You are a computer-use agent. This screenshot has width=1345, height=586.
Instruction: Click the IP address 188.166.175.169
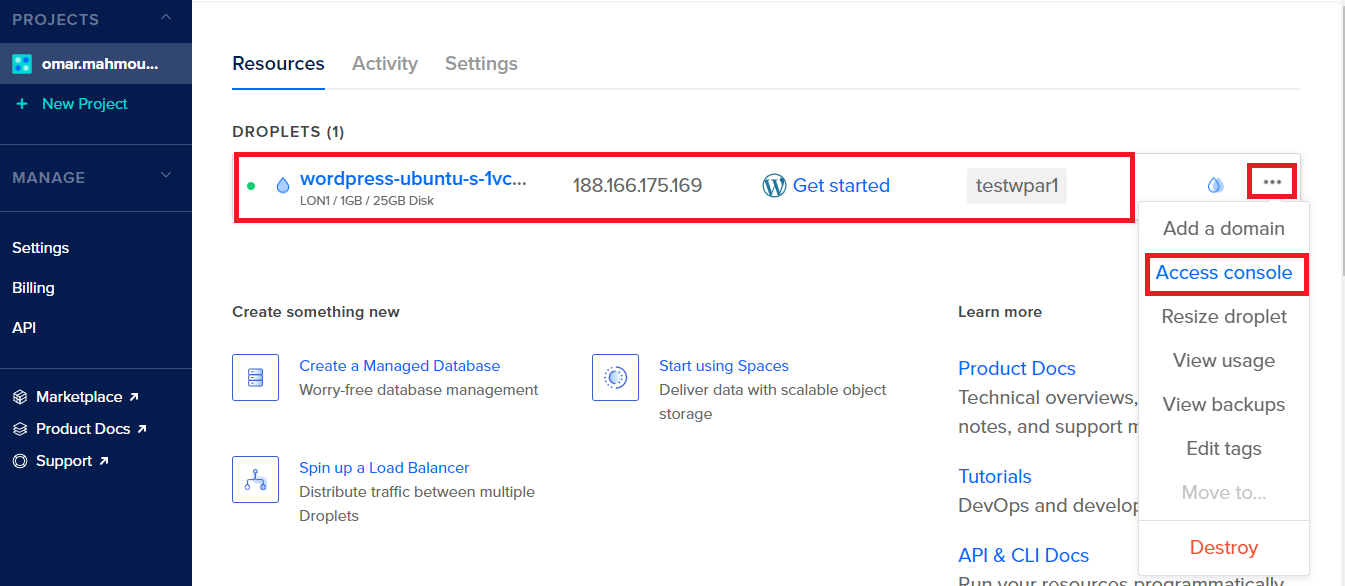(637, 186)
